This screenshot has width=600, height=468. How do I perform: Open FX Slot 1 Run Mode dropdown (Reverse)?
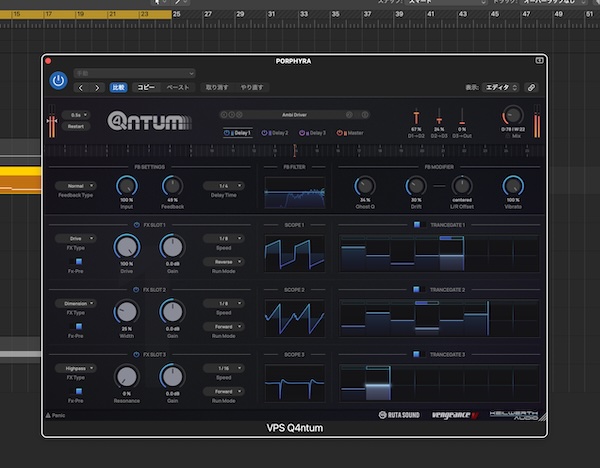(x=223, y=262)
